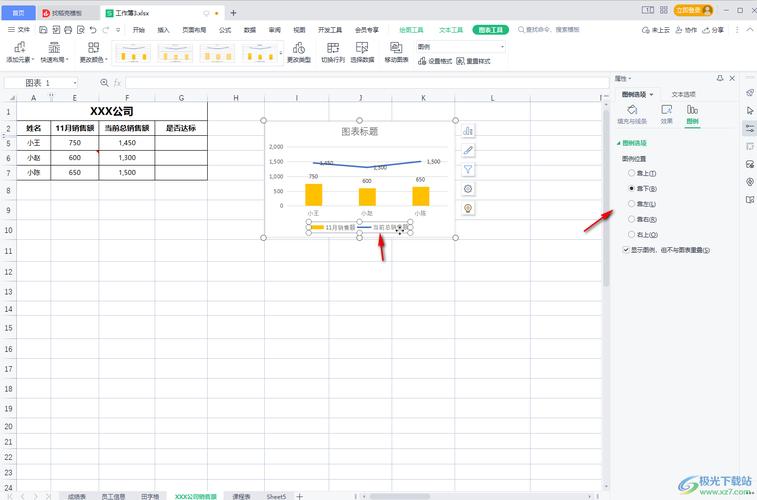Click Set Format (设置格式) button
Viewport: 757px width, 500px height.
(435, 61)
